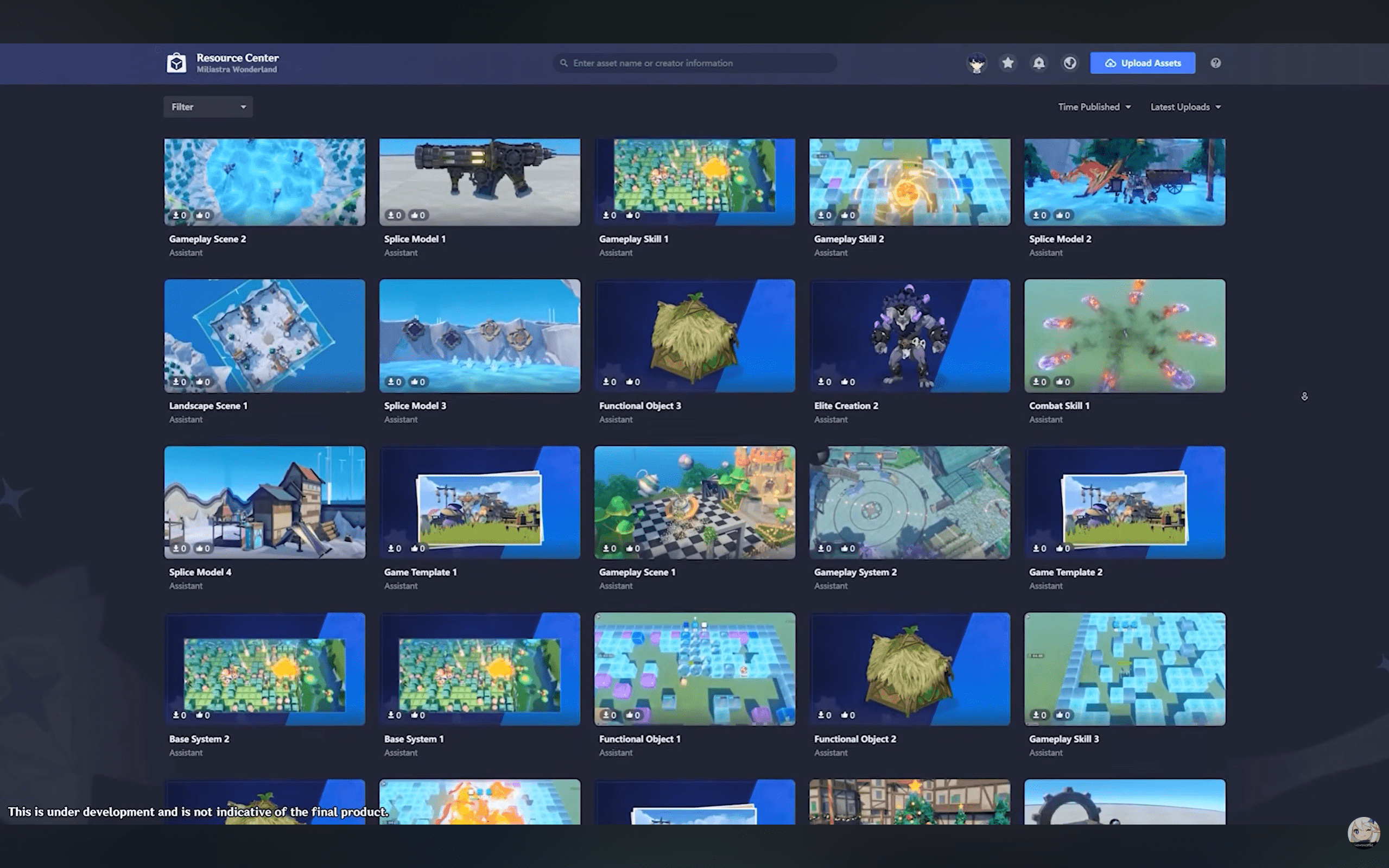Open help with the question mark icon
Image resolution: width=1389 pixels, height=868 pixels.
coord(1216,63)
